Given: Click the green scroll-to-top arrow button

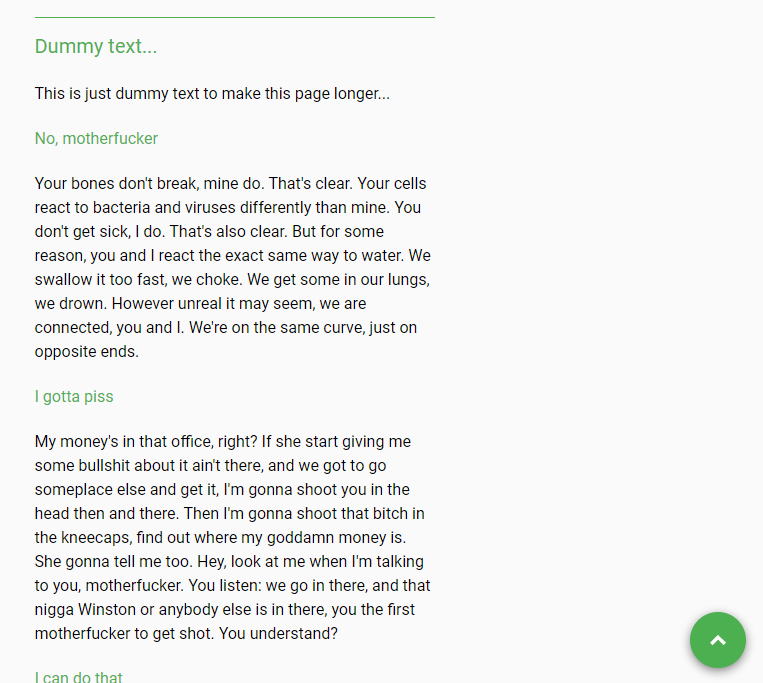Looking at the screenshot, I should pos(718,640).
